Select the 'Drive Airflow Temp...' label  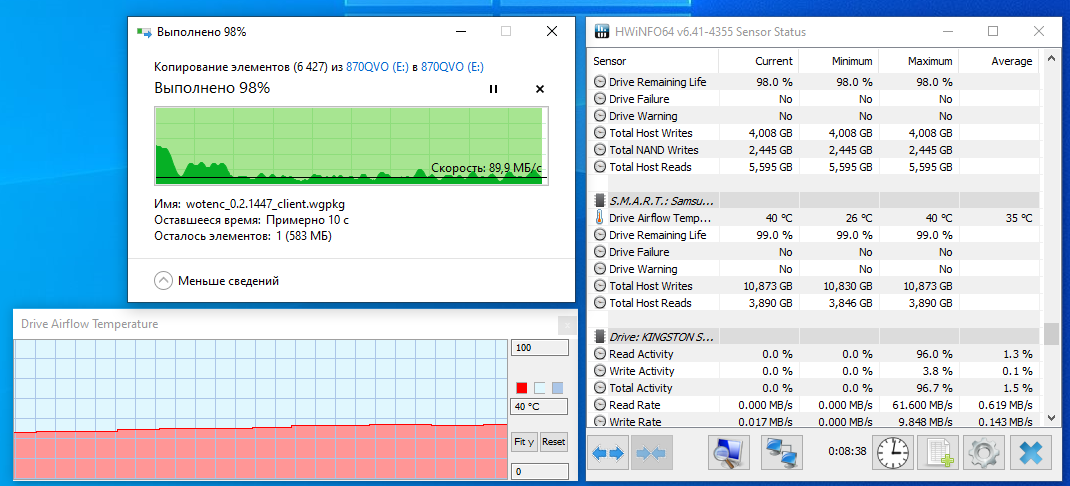pyautogui.click(x=661, y=218)
